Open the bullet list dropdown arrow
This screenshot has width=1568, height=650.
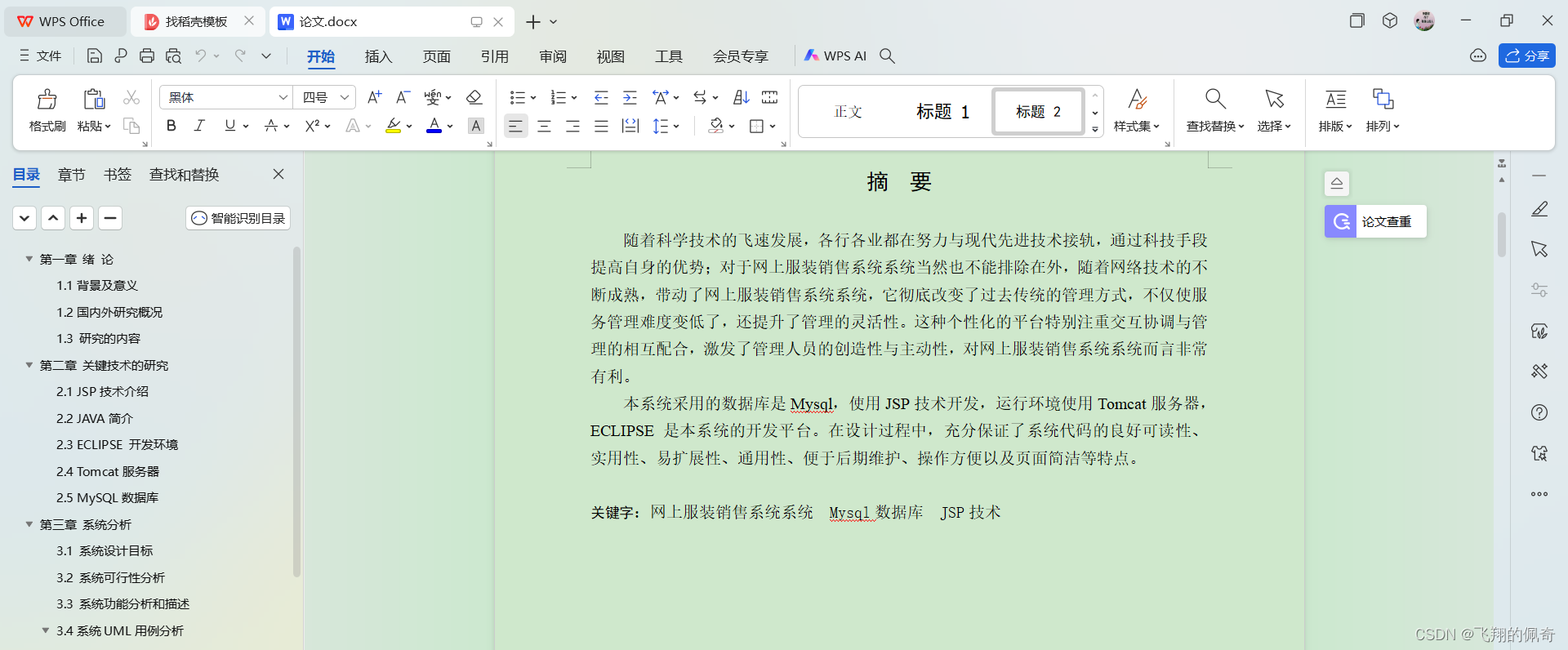[533, 98]
